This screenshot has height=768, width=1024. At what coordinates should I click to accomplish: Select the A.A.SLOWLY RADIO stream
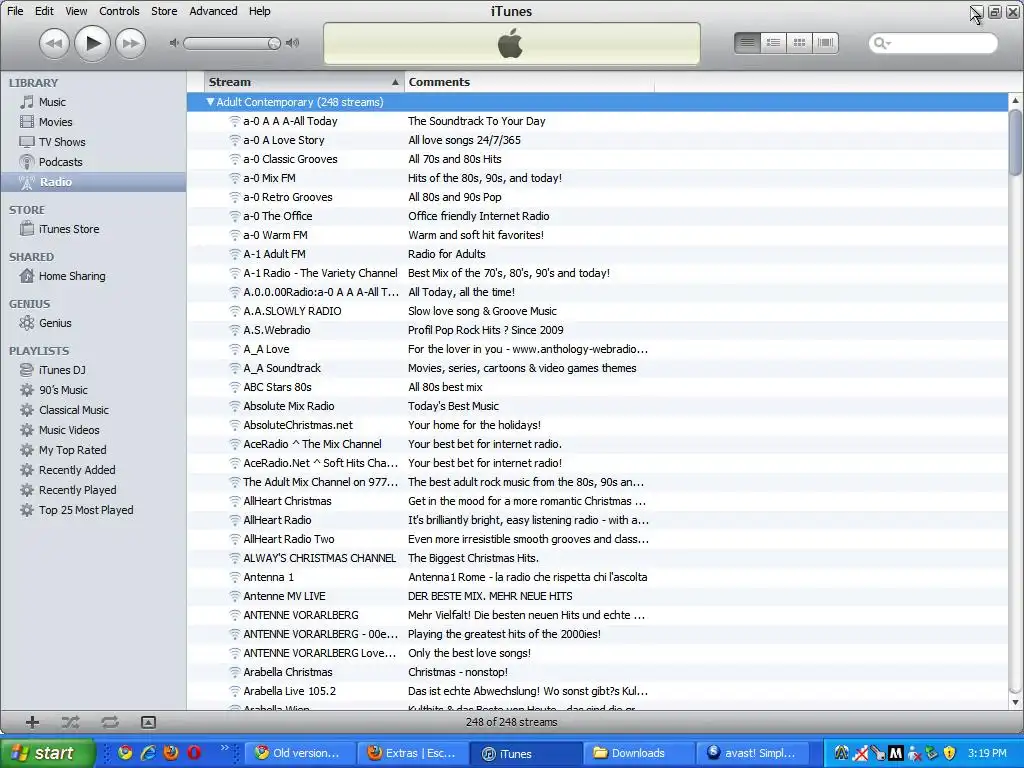[x=598, y=311]
